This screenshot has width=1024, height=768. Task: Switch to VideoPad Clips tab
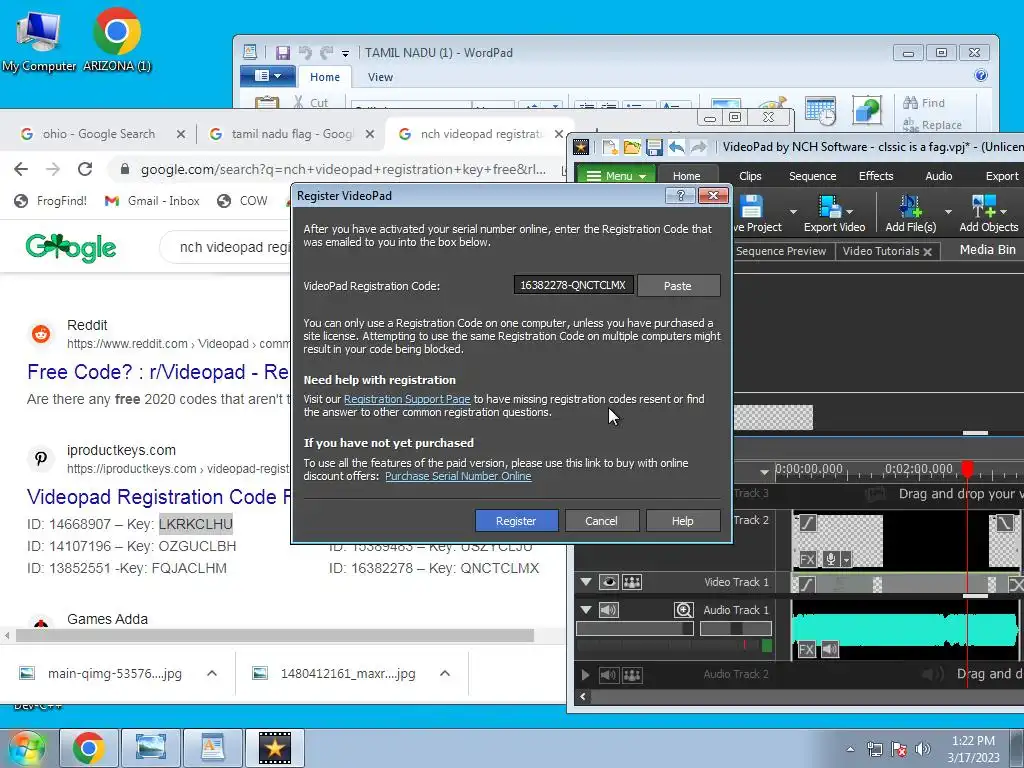[750, 176]
